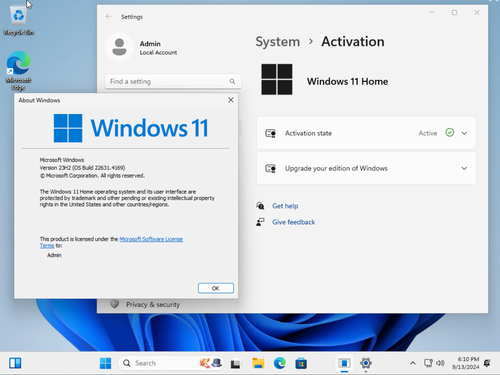
Task: Click the Active status text
Action: point(428,133)
